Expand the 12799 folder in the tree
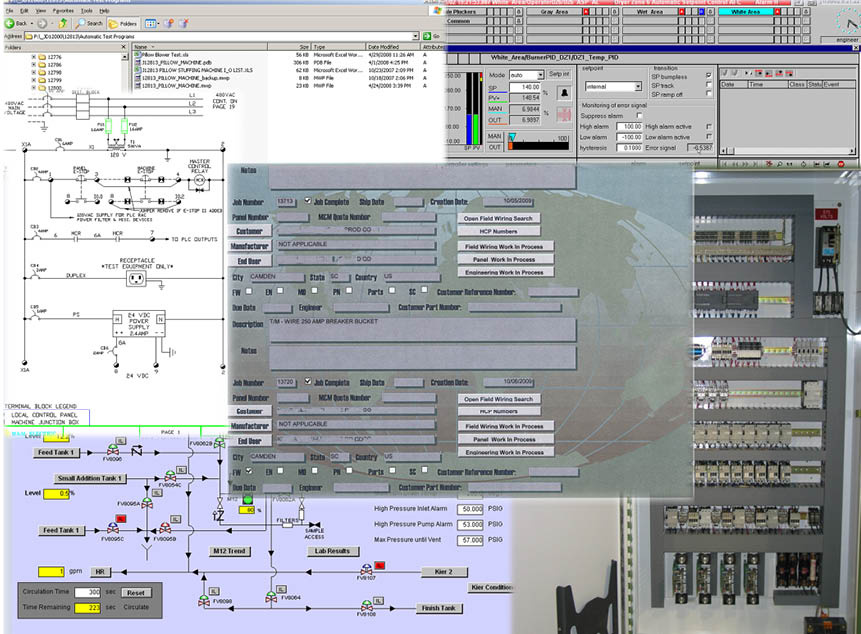This screenshot has height=634, width=861. tap(33, 80)
